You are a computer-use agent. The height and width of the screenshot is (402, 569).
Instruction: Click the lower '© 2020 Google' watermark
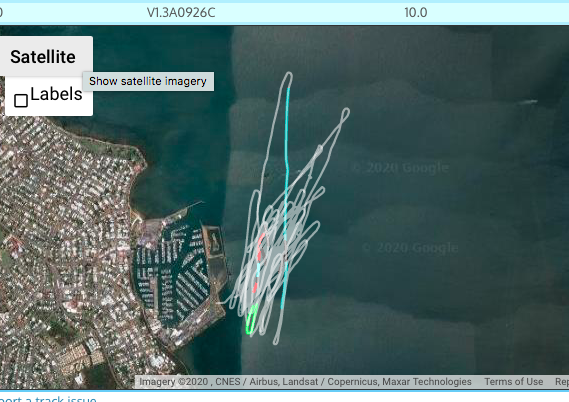410,248
